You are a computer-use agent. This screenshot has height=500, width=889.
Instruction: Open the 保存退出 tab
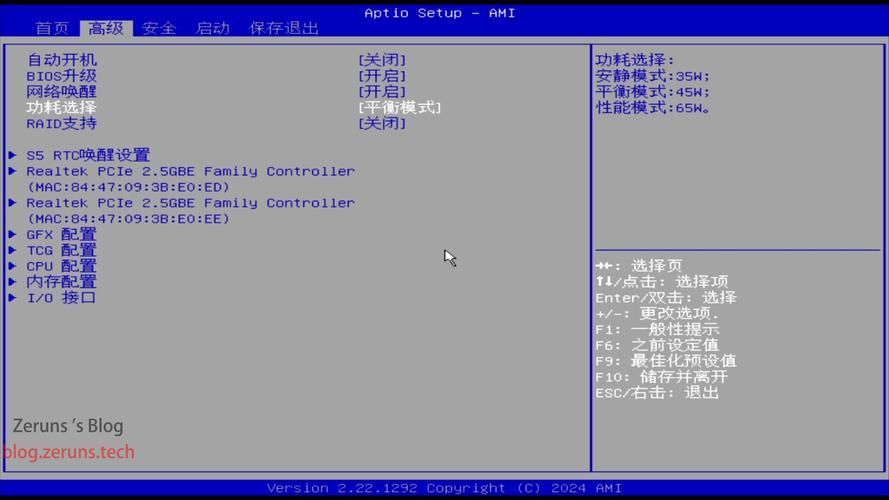point(283,28)
